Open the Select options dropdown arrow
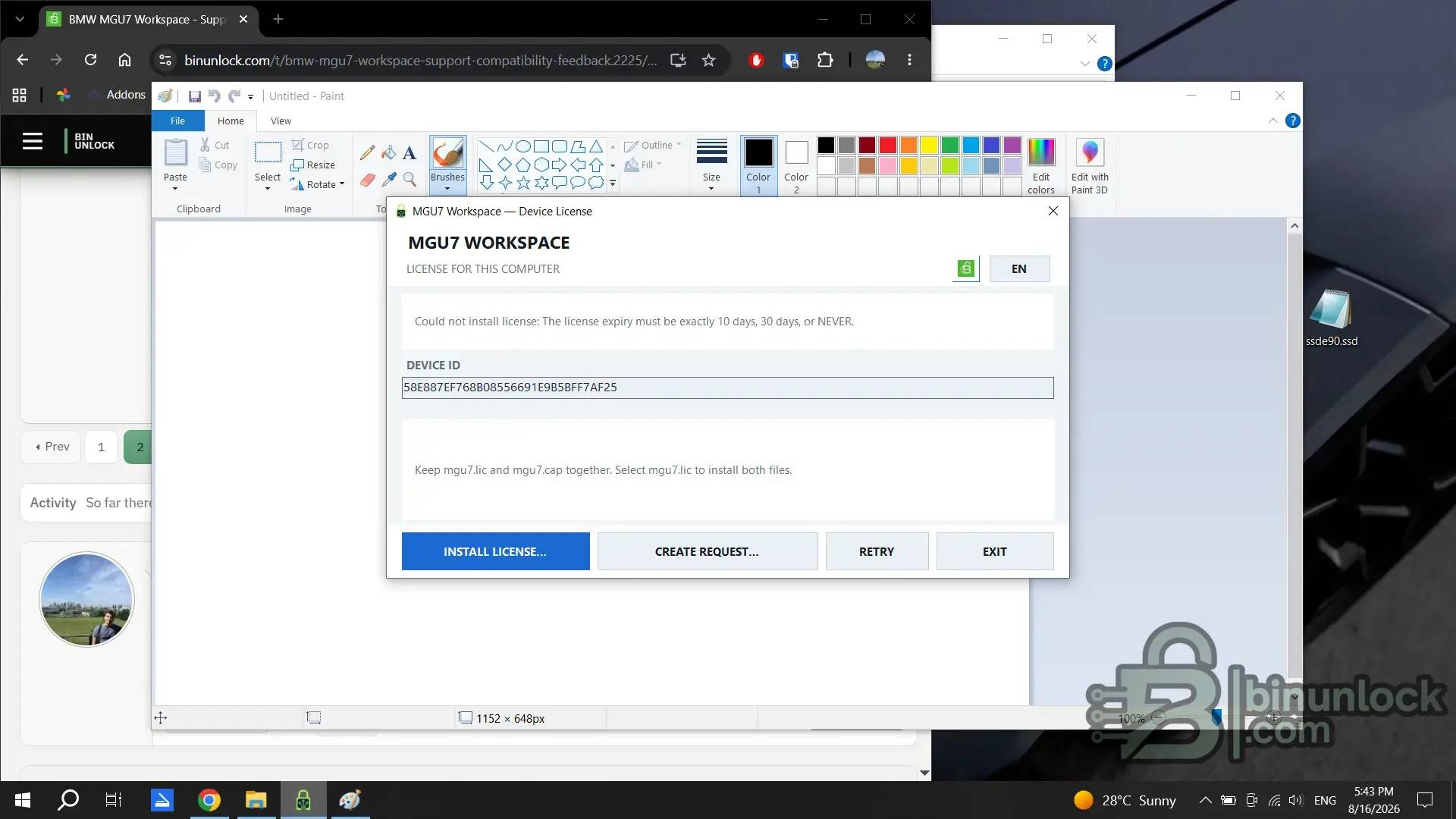 (268, 189)
